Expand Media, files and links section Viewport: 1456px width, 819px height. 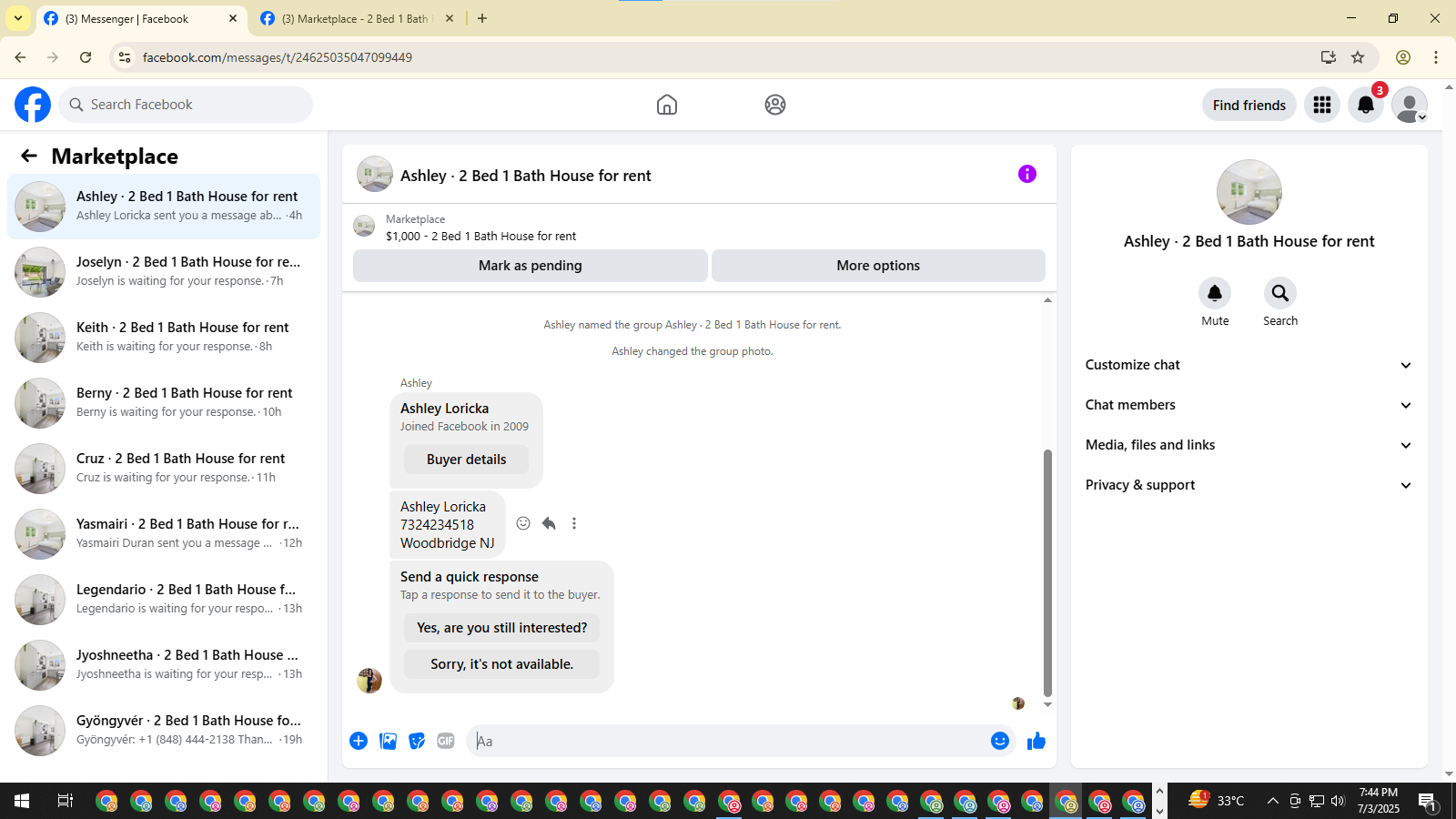pyautogui.click(x=1249, y=445)
